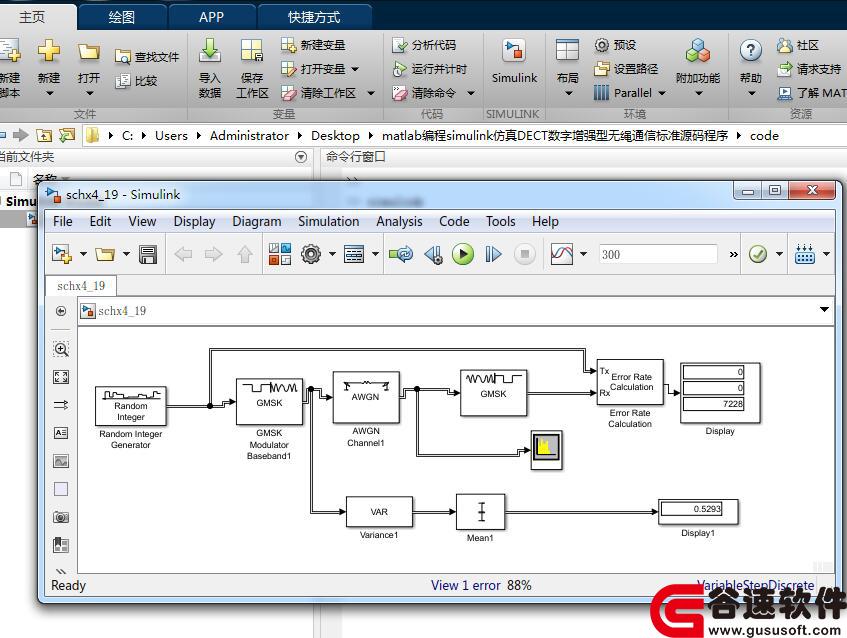The image size is (847, 638).
Task: Open the File menu in Simulink
Action: tap(63, 221)
